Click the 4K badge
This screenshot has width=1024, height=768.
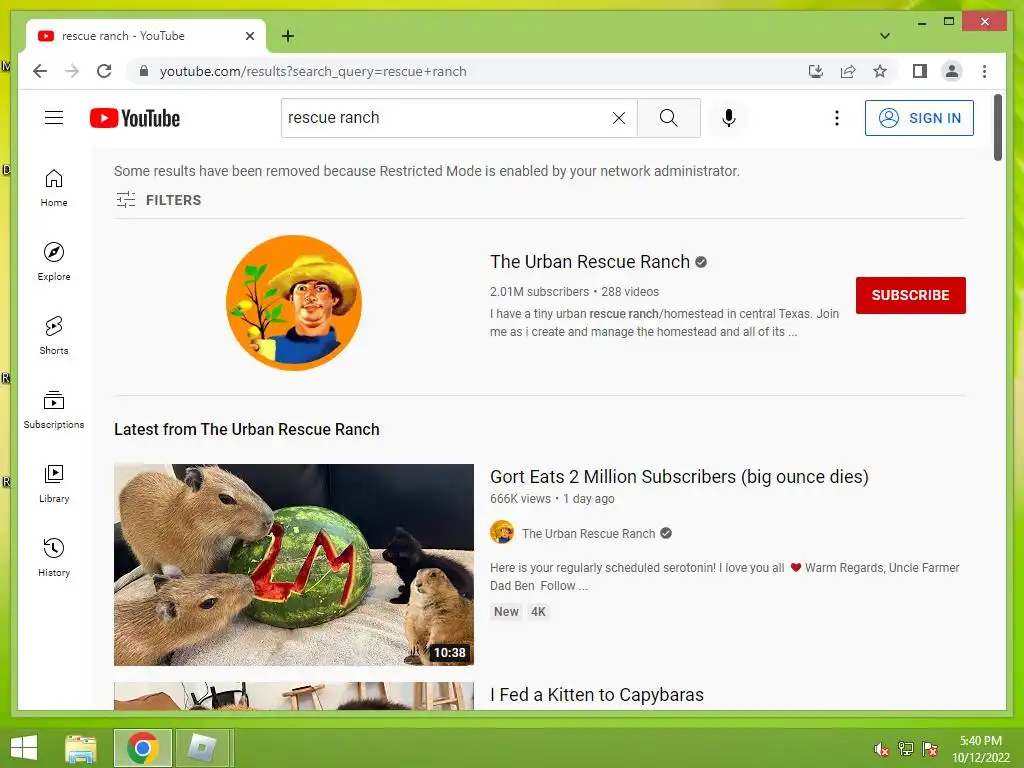[x=537, y=611]
